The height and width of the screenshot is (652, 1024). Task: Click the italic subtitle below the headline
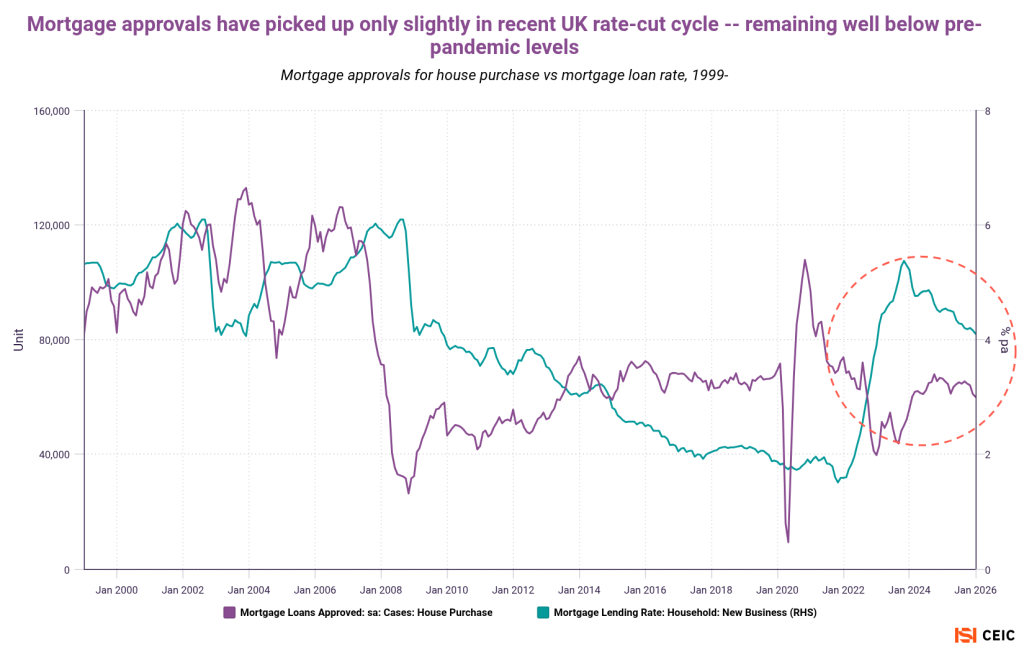coord(503,75)
